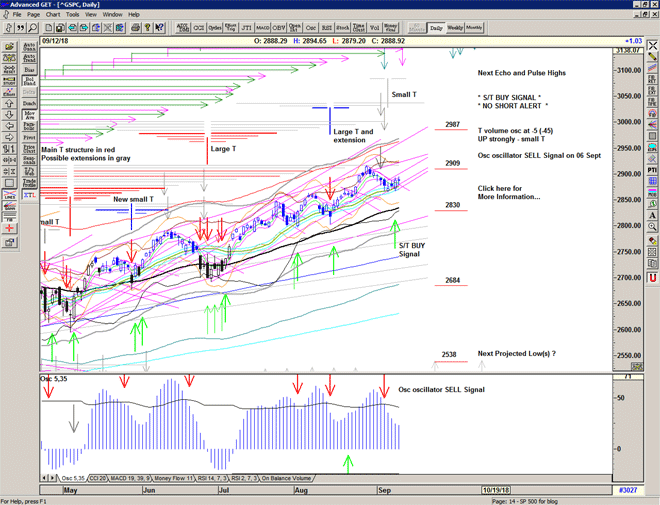660x505 pixels.
Task: Click the 10/19/18 date marker on timeline
Action: coord(496,491)
